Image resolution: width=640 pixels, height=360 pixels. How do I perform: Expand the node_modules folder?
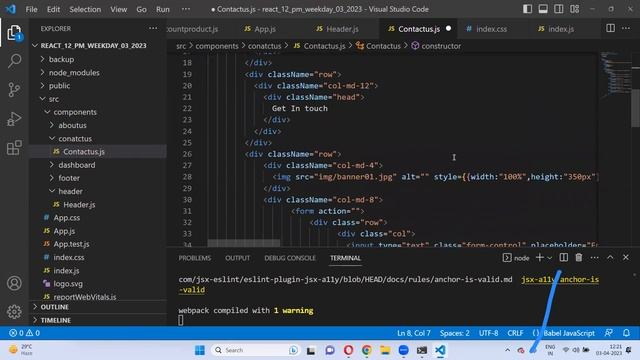[74, 73]
